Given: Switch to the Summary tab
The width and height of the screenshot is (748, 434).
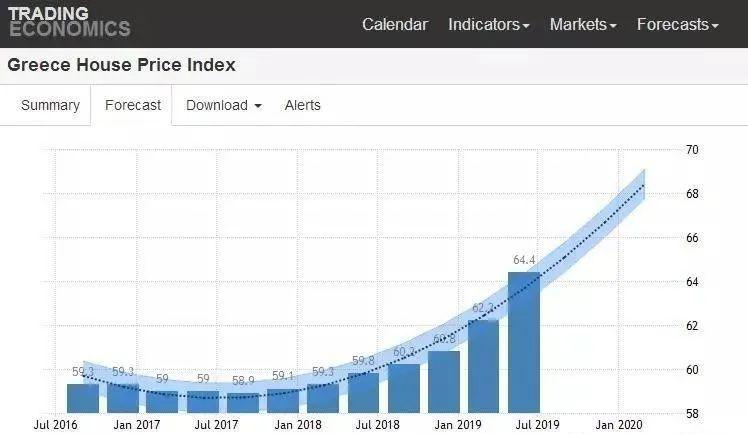Looking at the screenshot, I should [50, 105].
